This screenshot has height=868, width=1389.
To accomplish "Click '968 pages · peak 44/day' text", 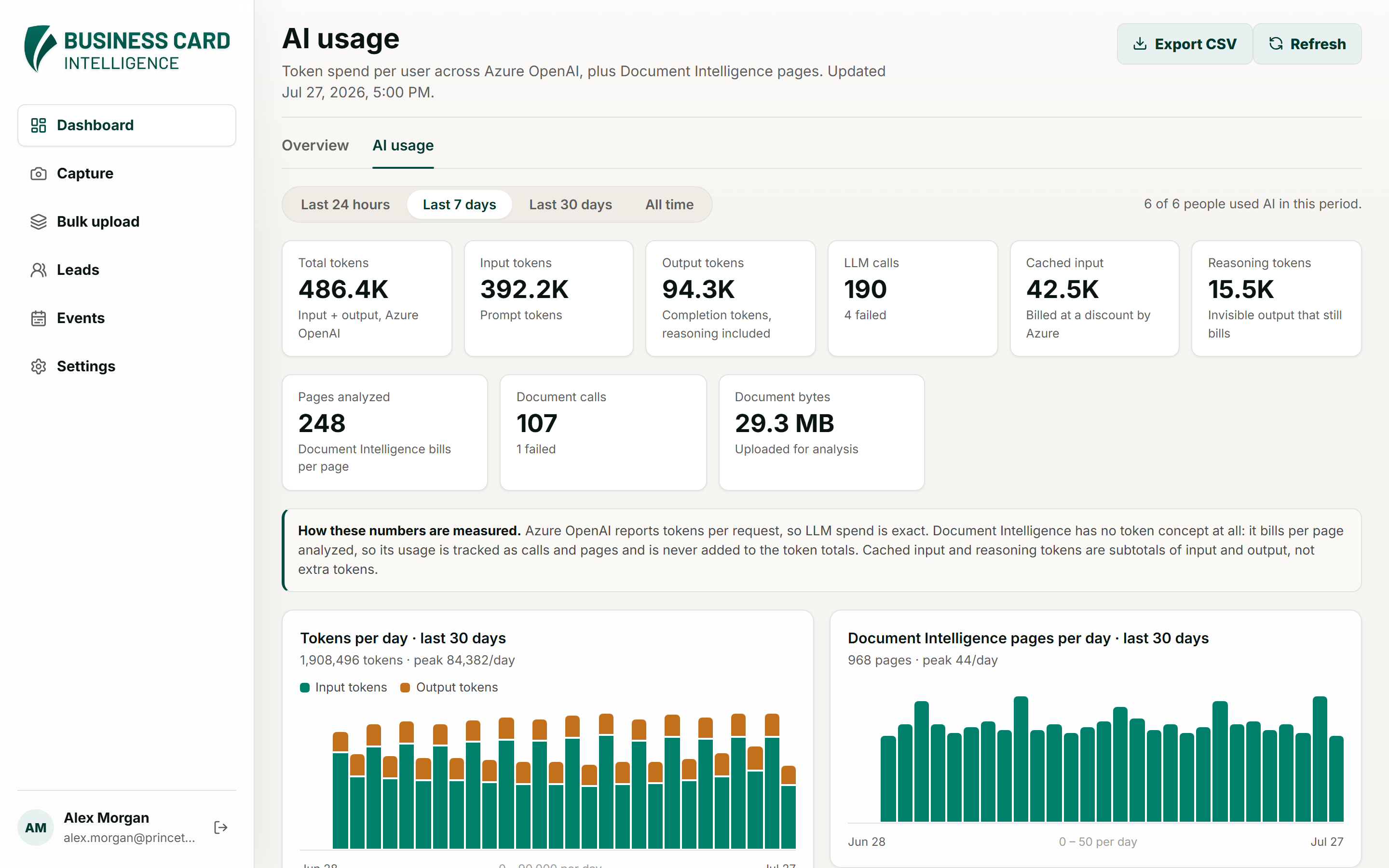I will pos(923,660).
